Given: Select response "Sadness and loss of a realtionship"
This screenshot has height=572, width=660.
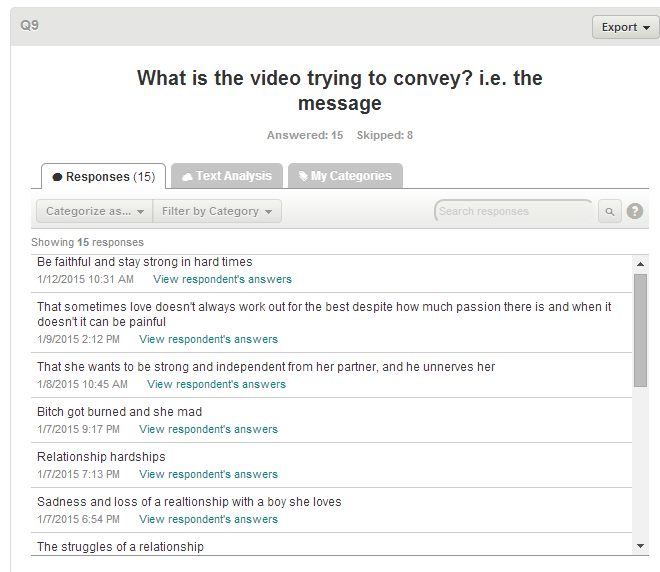Looking at the screenshot, I should tap(189, 502).
